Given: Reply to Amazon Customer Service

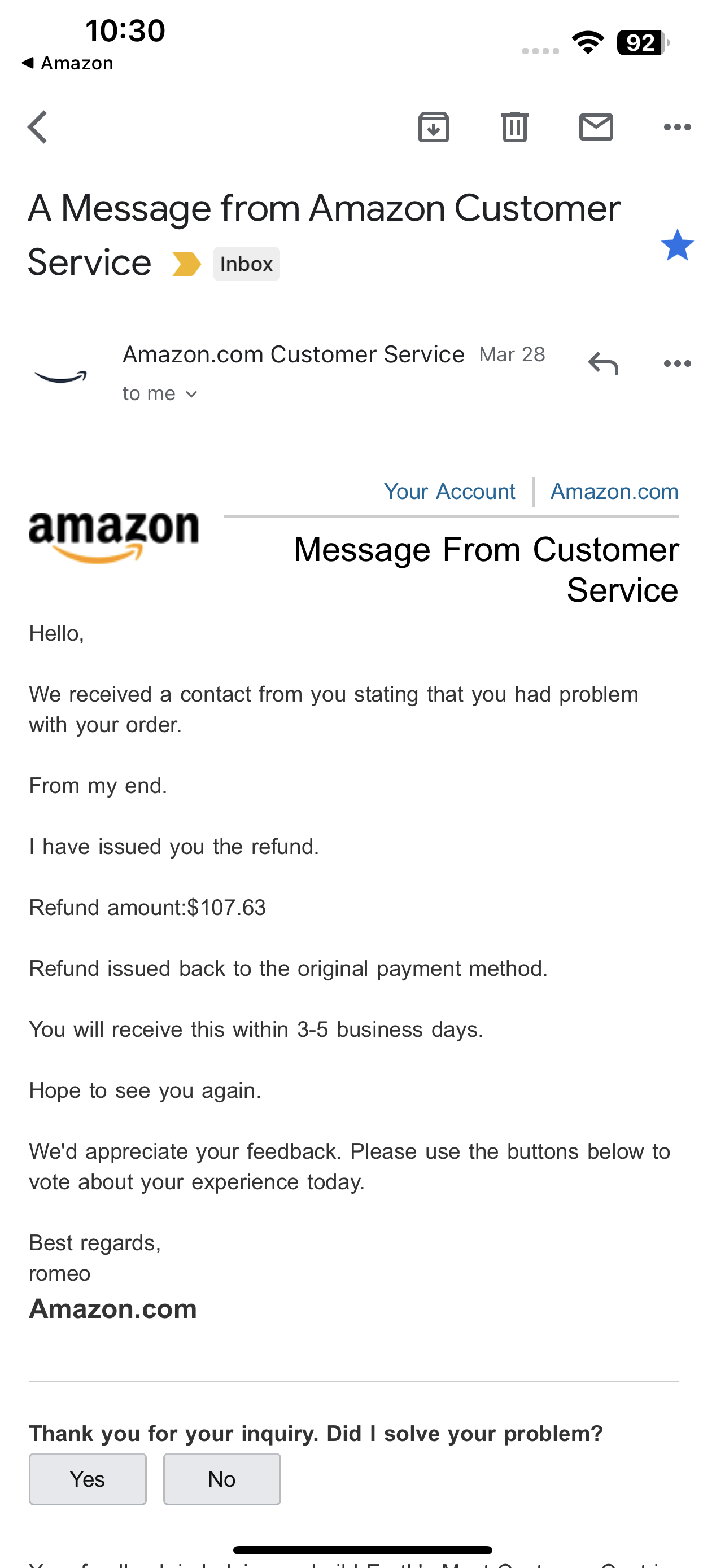Looking at the screenshot, I should click(x=603, y=363).
